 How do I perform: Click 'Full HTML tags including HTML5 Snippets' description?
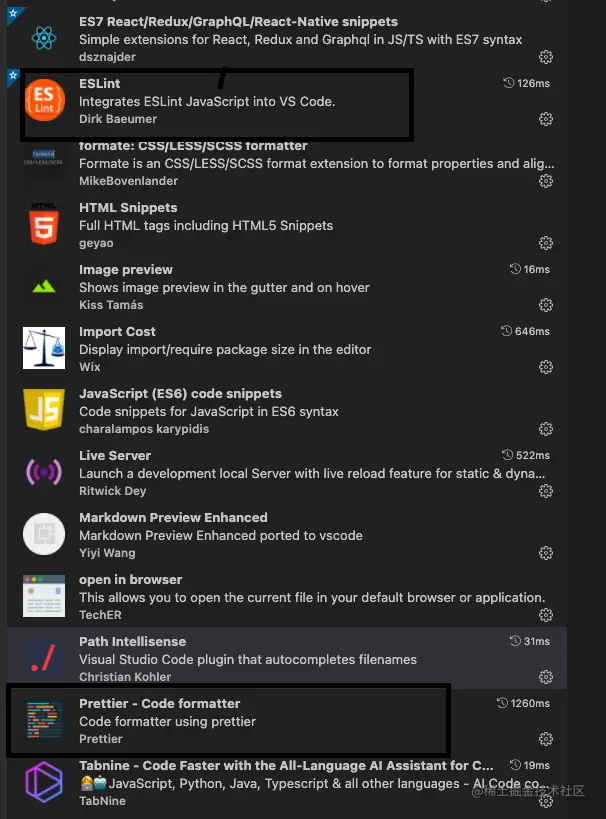click(206, 225)
